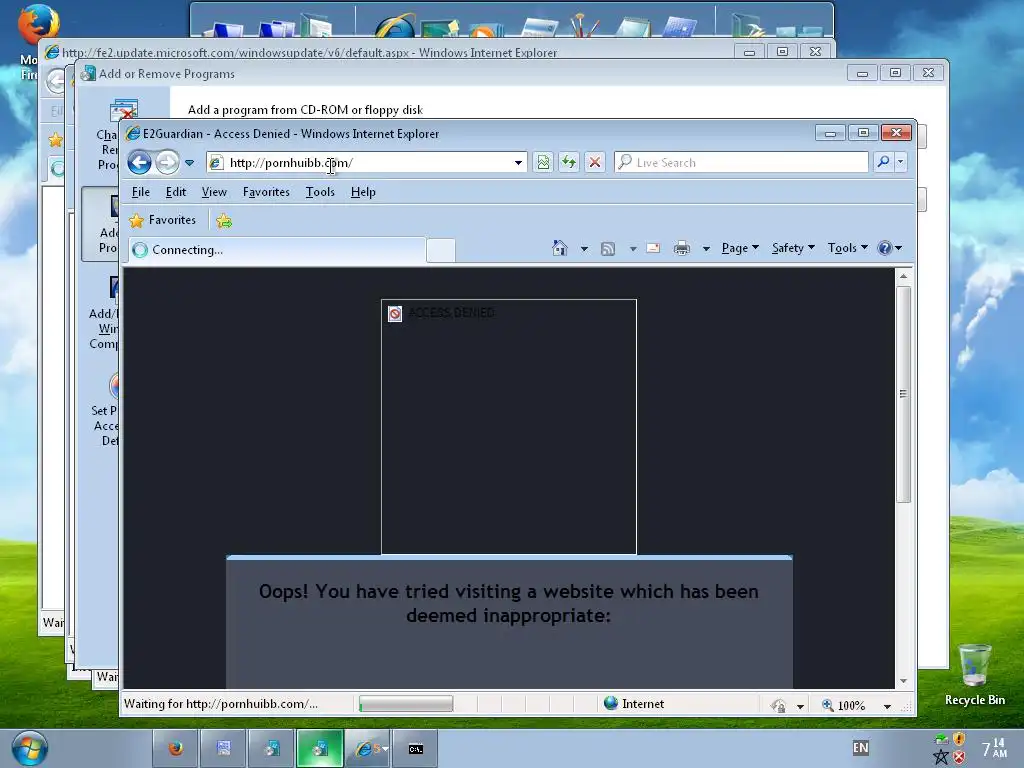Expand the Feeds dropdown arrow
Image resolution: width=1024 pixels, height=768 pixels.
click(633, 248)
